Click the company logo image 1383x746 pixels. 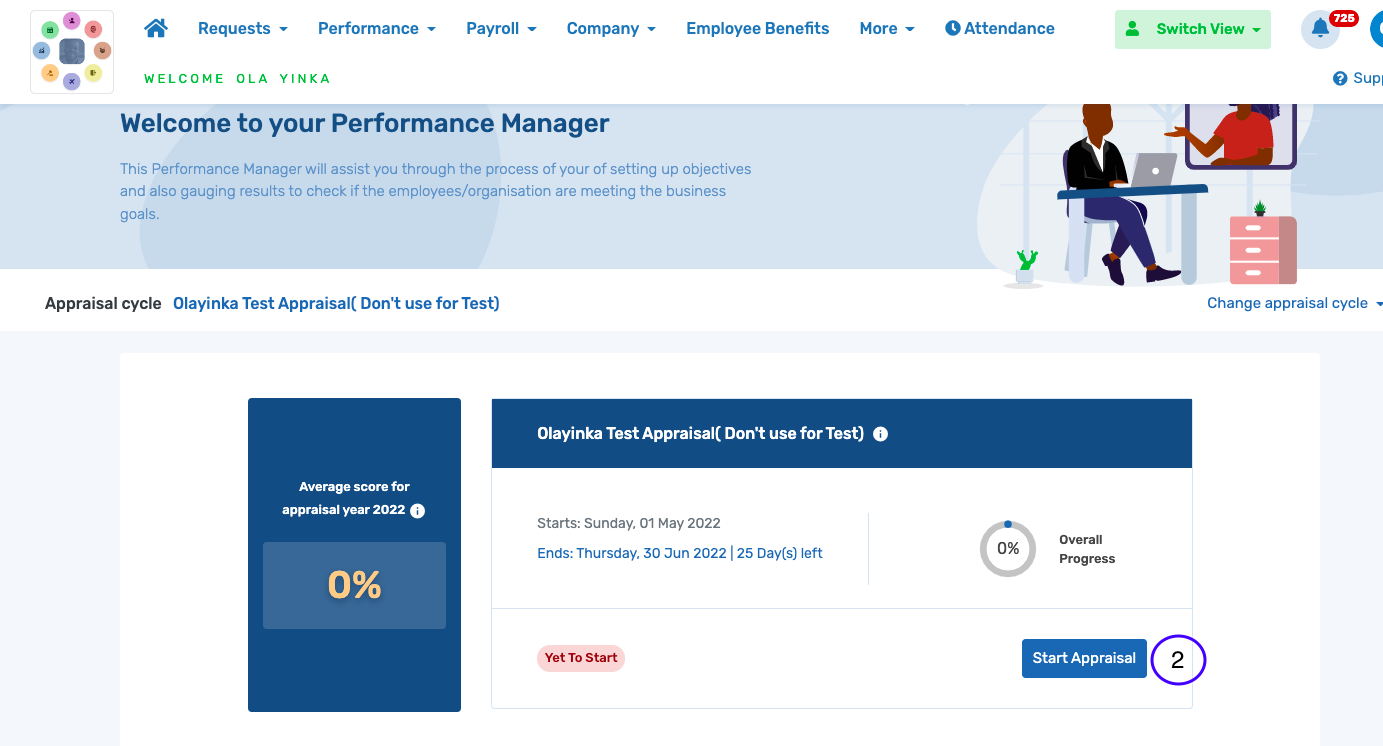click(x=72, y=52)
